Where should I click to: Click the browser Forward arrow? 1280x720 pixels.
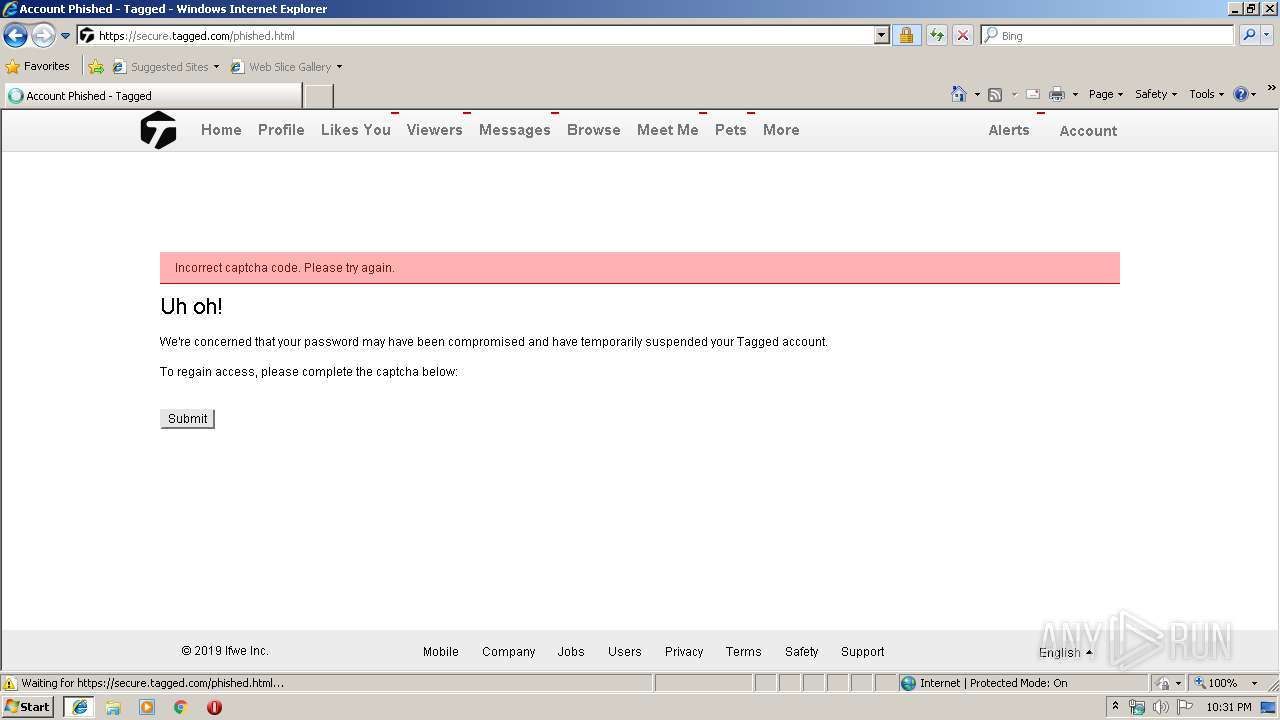[x=43, y=36]
